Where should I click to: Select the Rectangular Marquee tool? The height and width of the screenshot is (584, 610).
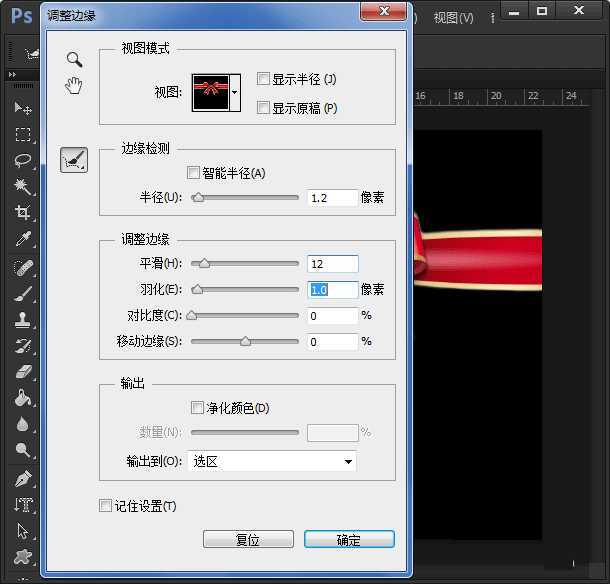pyautogui.click(x=22, y=134)
